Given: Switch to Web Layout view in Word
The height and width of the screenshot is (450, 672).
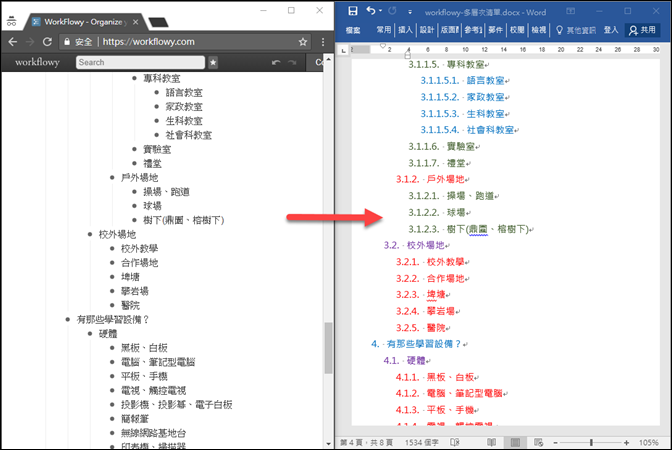Looking at the screenshot, I should (538, 442).
